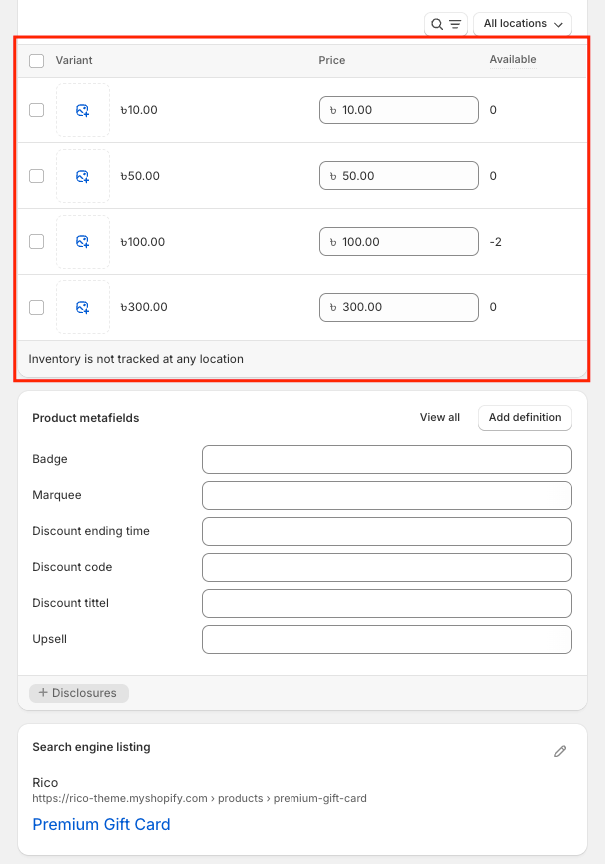Click 'Inventory is not tracked at any location'
This screenshot has width=605, height=864.
tap(136, 359)
